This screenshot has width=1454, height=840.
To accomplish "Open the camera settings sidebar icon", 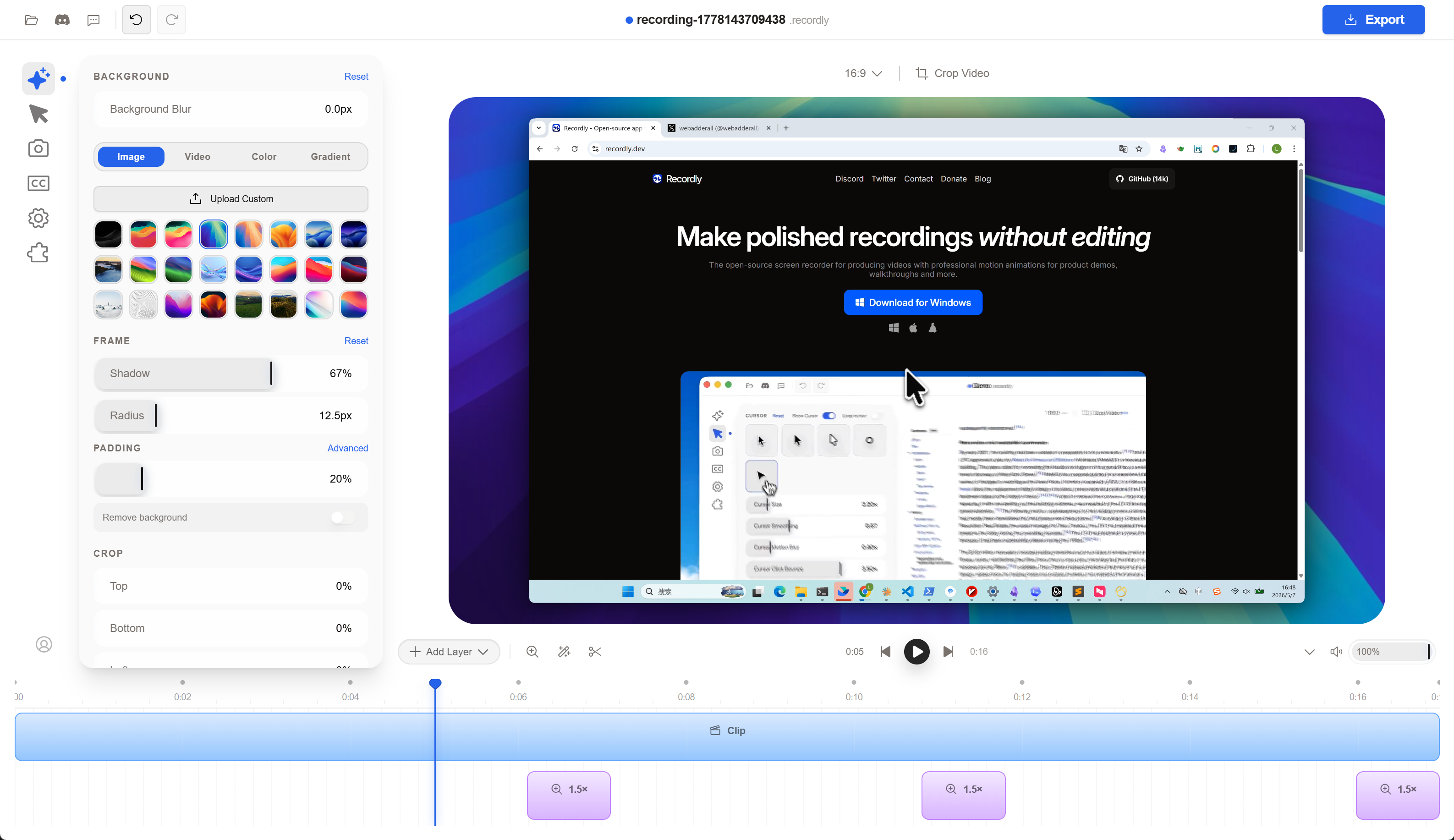I will click(x=38, y=148).
